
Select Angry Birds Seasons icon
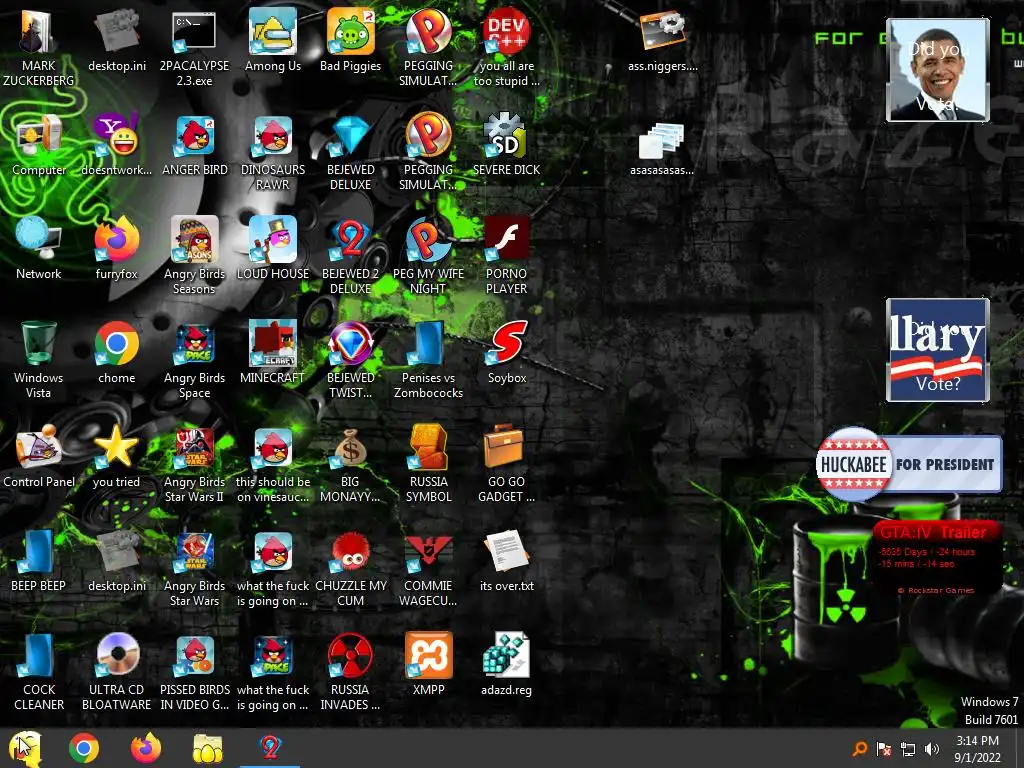click(195, 255)
